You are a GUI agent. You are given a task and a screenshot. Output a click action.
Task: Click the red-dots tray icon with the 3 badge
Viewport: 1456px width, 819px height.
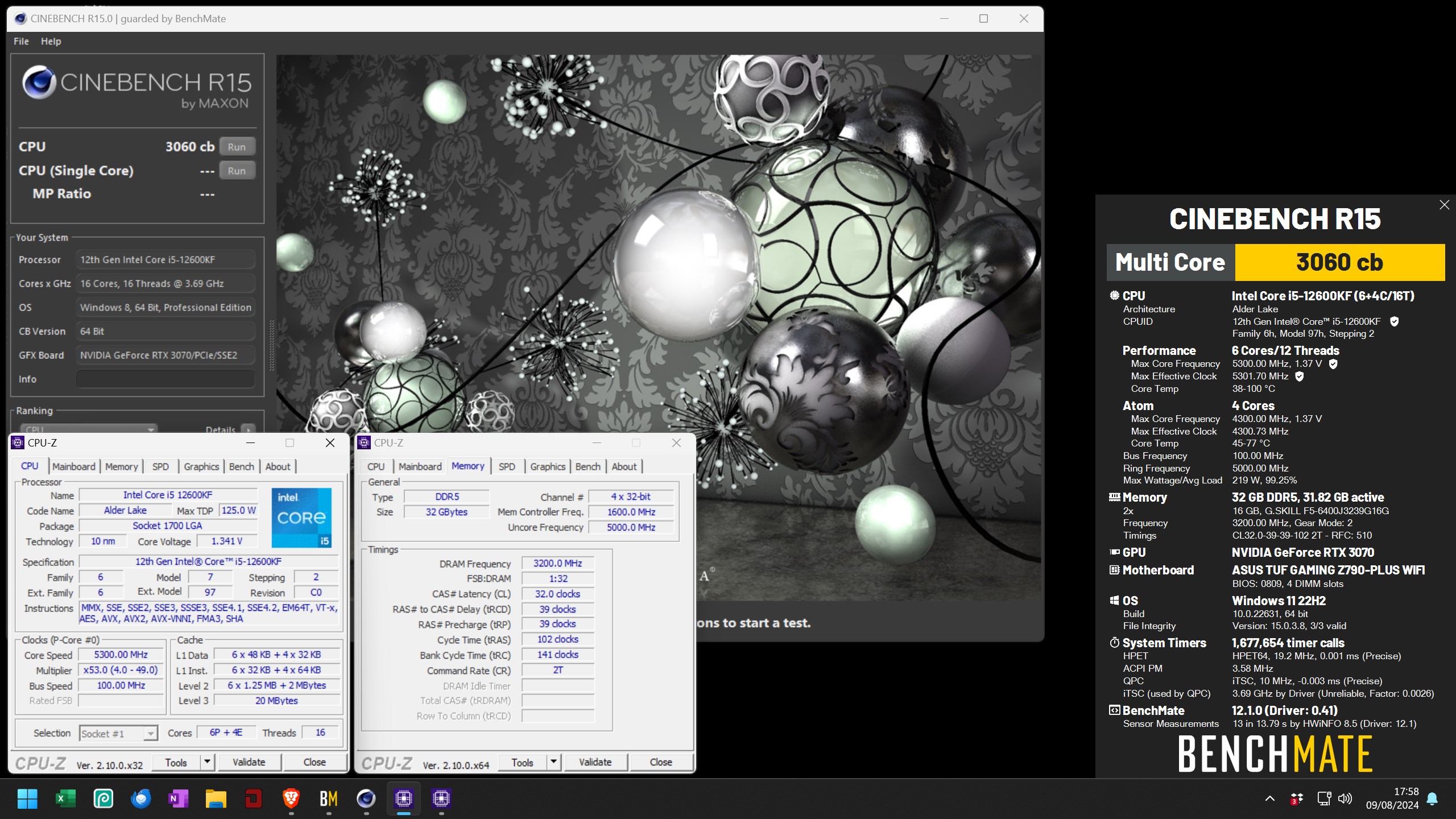[x=1296, y=799]
